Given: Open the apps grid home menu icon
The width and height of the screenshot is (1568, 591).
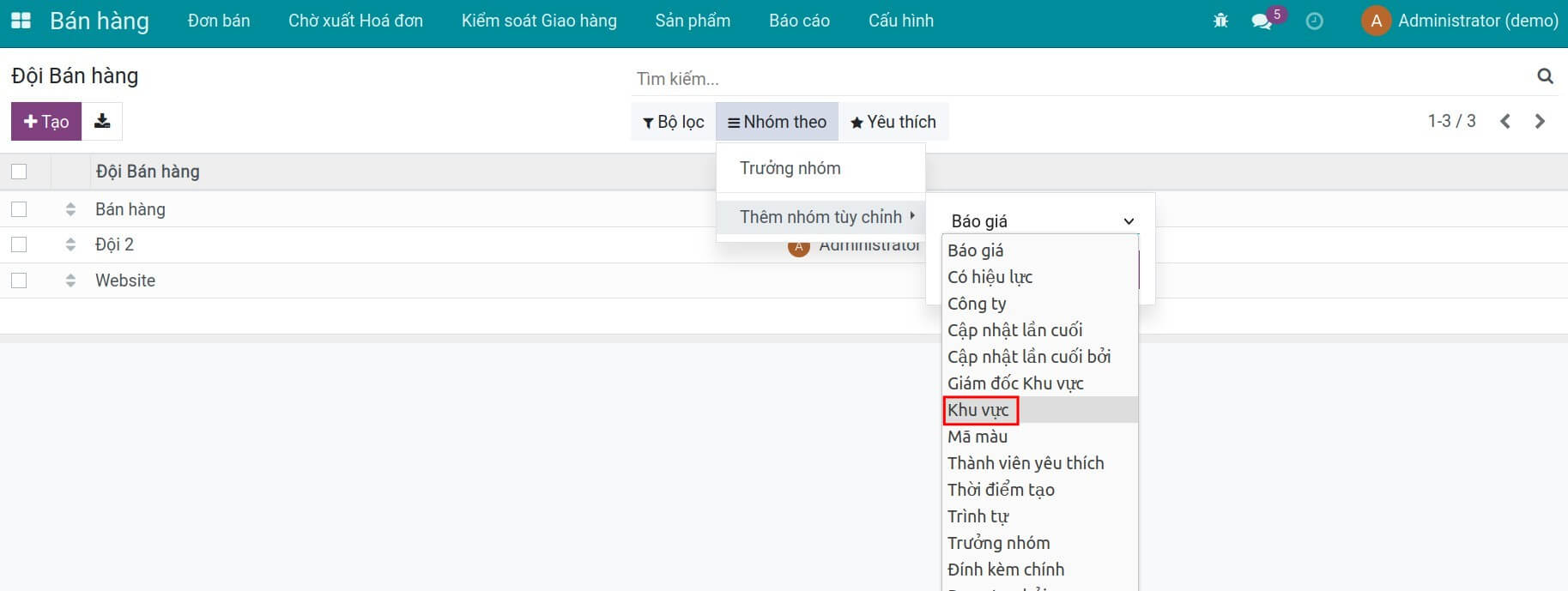Looking at the screenshot, I should coord(21,21).
